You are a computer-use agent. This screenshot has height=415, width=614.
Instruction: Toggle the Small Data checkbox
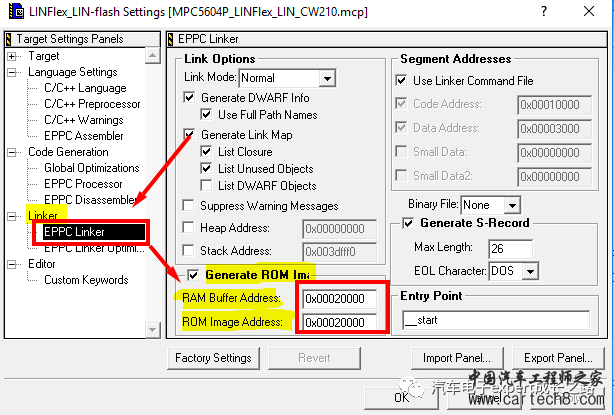pos(401,152)
